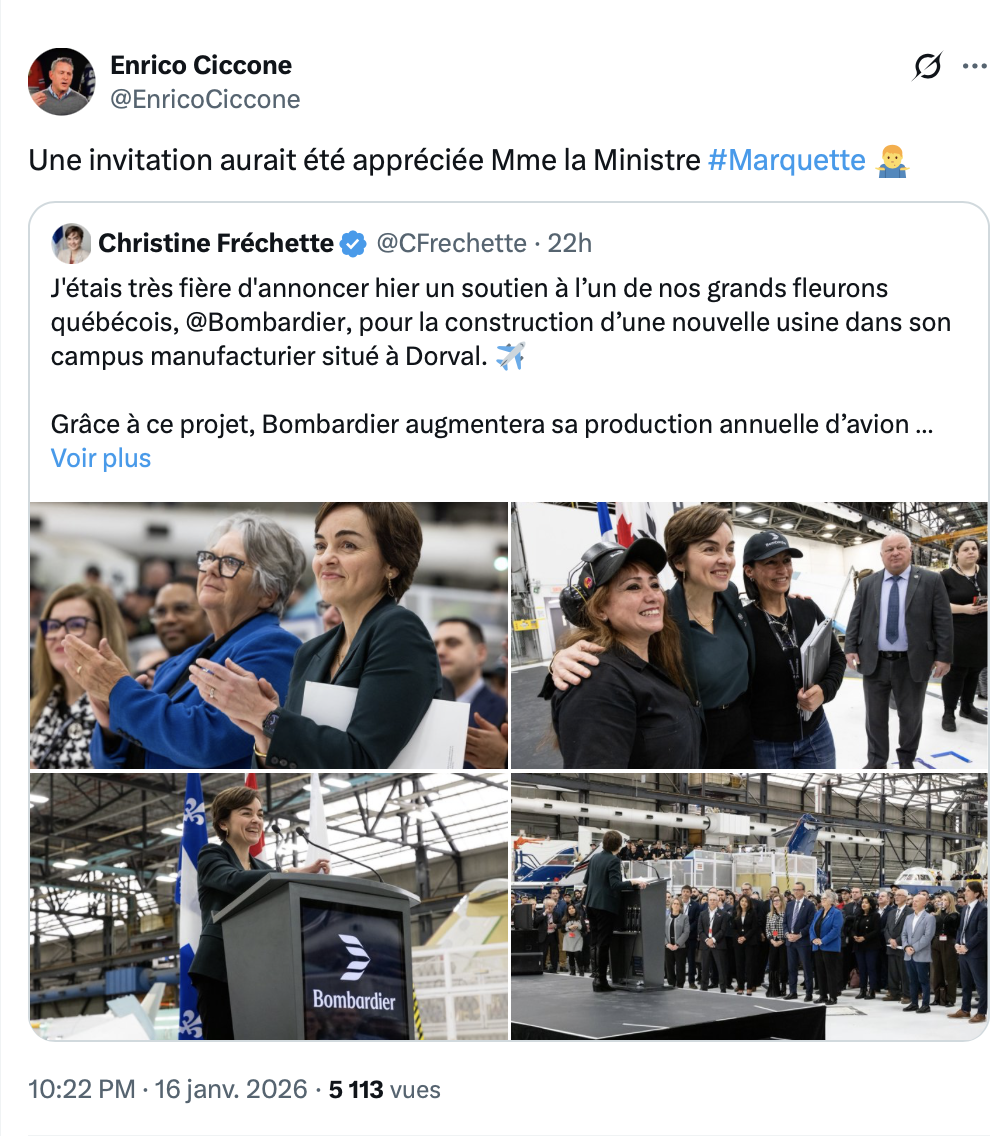Screen dimensions: 1006x1136
Task: Open the crowd in hangar photo
Action: (x=749, y=906)
